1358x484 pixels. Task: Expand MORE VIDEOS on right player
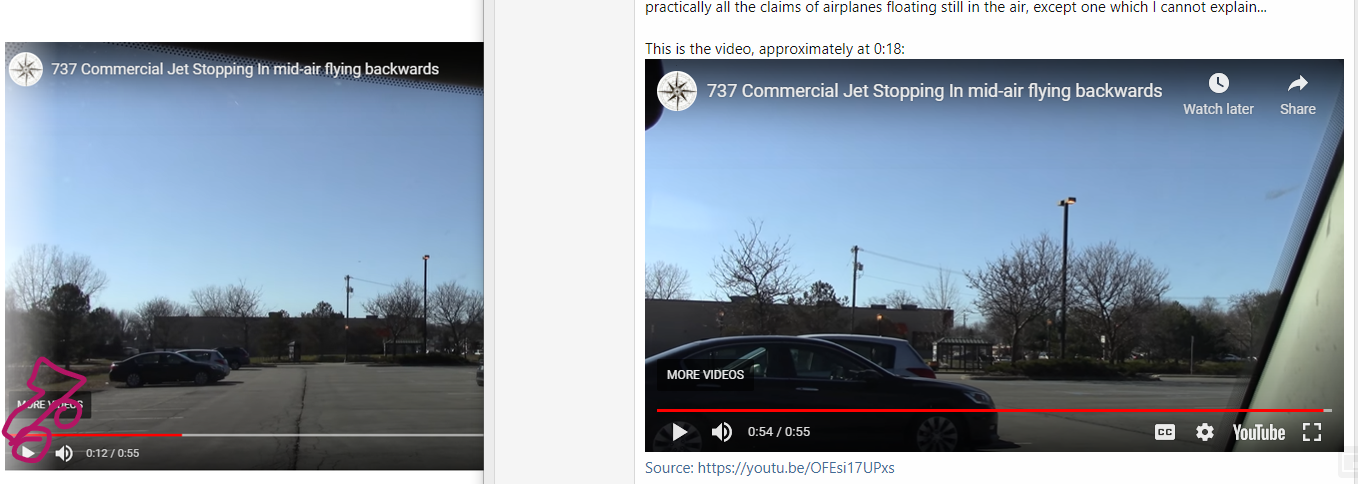706,375
